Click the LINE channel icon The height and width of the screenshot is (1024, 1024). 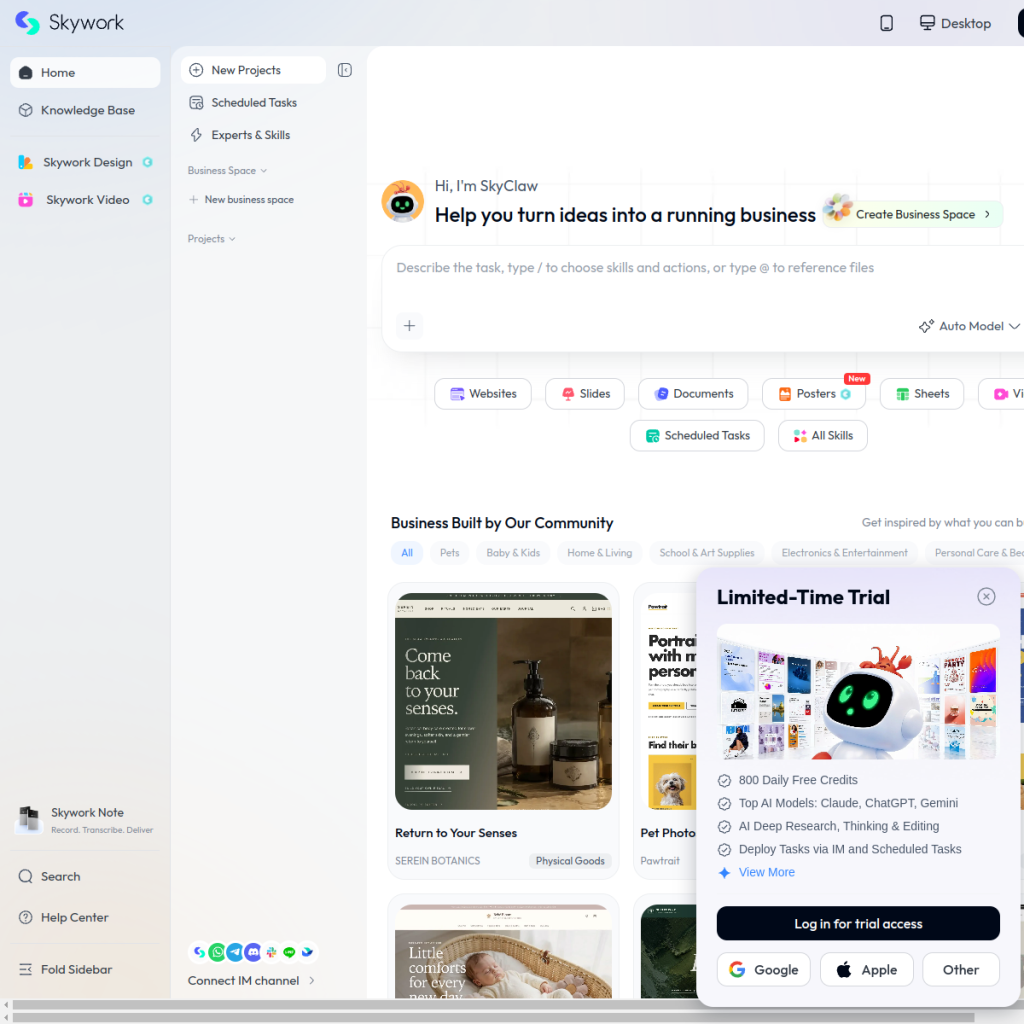pyautogui.click(x=289, y=952)
